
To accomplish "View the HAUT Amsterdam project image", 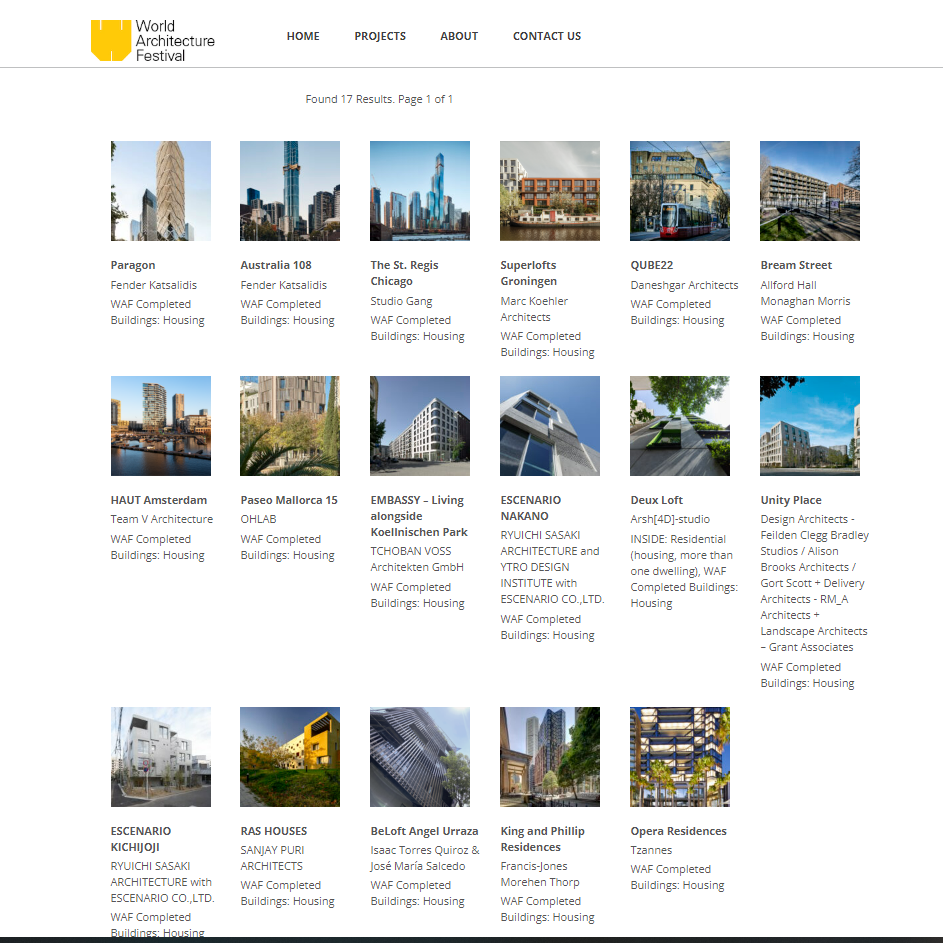I will pos(161,426).
